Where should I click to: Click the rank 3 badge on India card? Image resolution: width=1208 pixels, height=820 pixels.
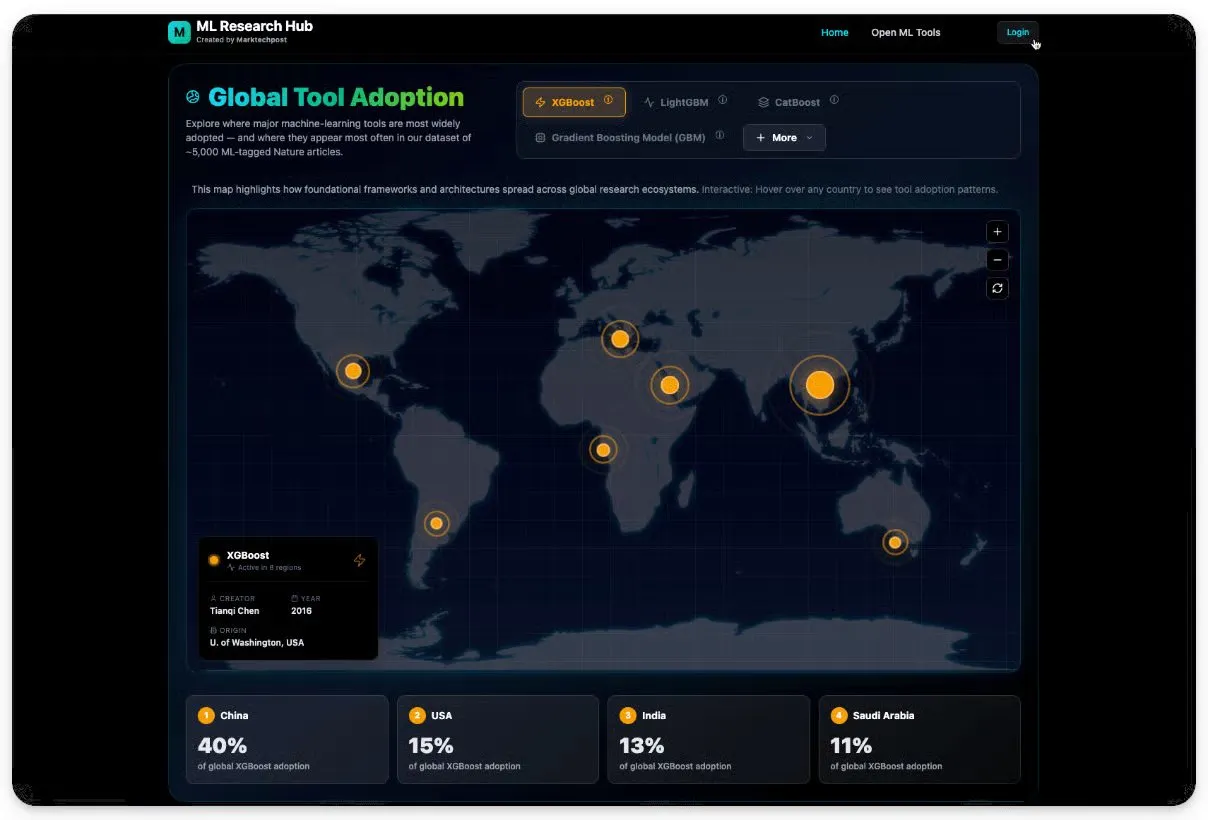pyautogui.click(x=627, y=715)
